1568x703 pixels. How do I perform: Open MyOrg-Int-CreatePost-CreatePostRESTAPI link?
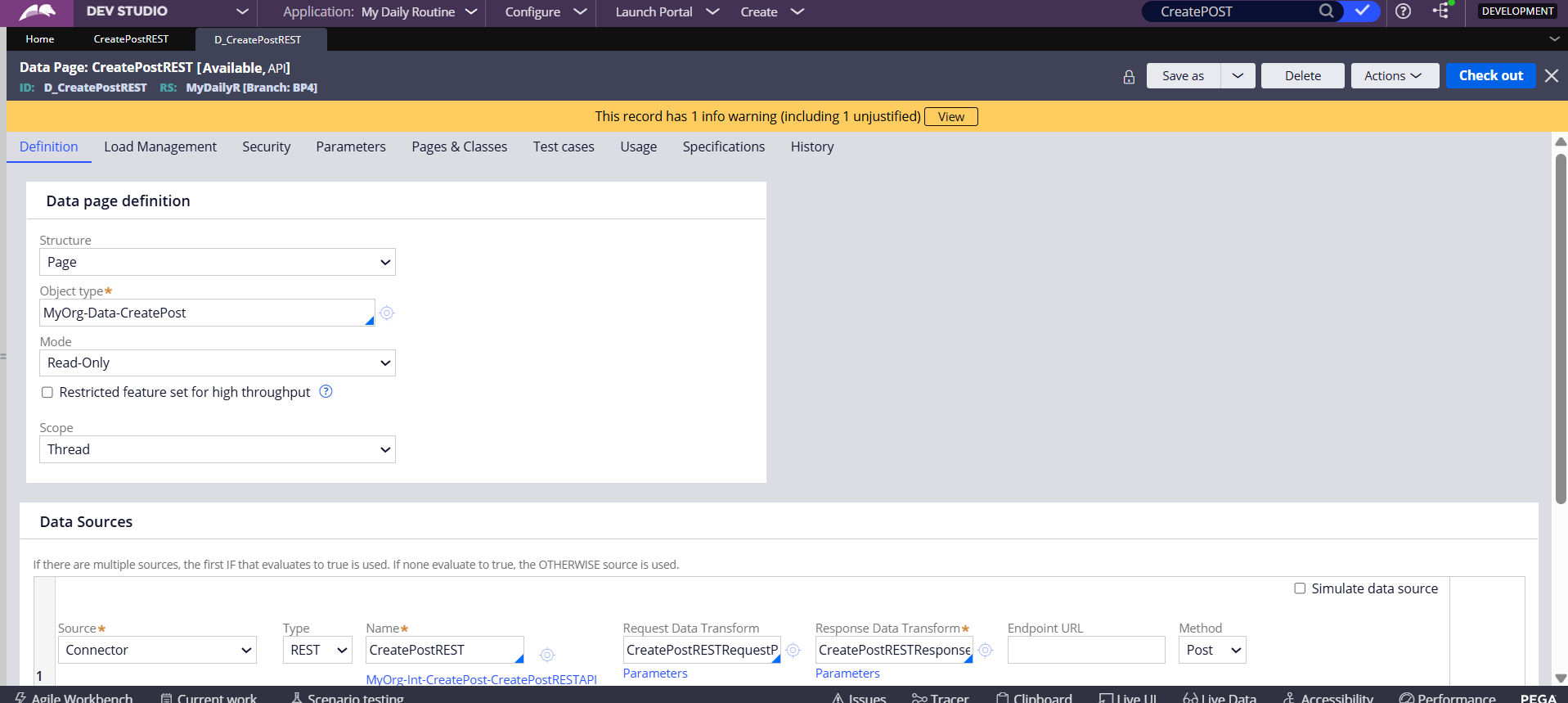[481, 679]
